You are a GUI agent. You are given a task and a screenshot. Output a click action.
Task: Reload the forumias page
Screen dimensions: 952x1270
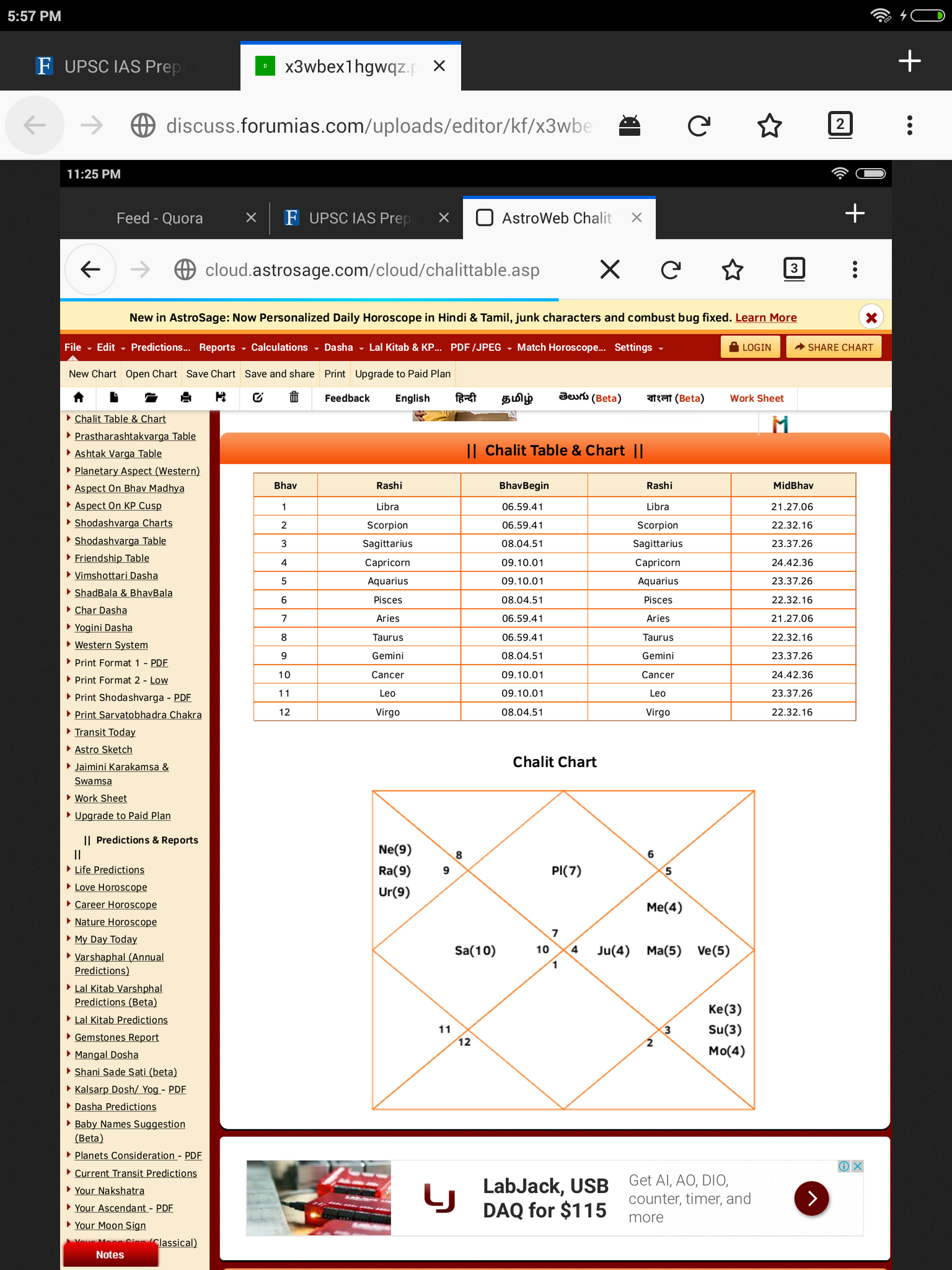point(699,125)
